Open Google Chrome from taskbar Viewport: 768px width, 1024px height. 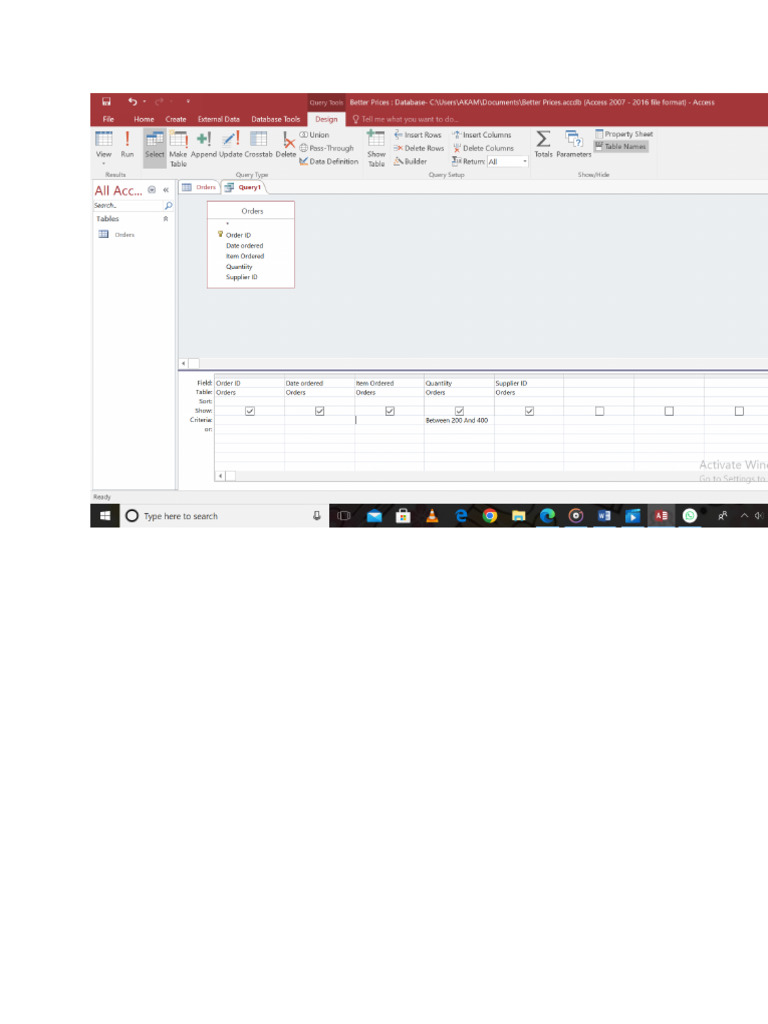coord(490,516)
